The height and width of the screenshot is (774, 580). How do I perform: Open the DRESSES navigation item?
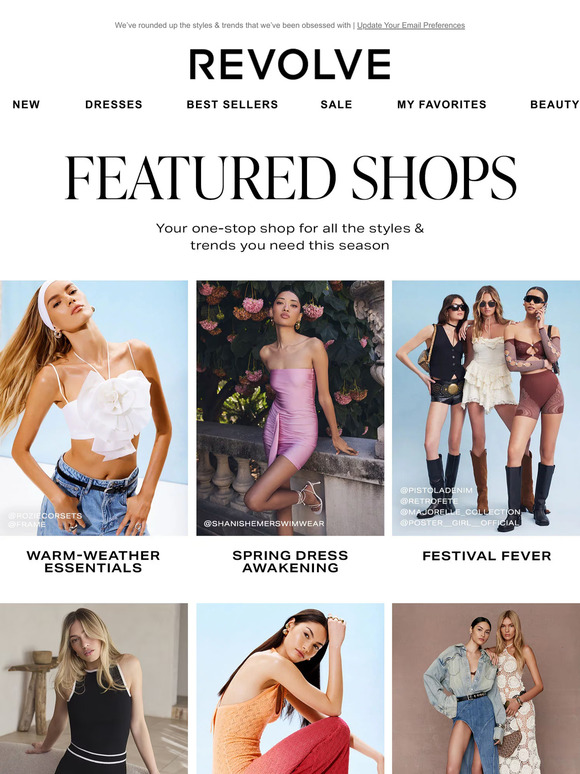[114, 105]
